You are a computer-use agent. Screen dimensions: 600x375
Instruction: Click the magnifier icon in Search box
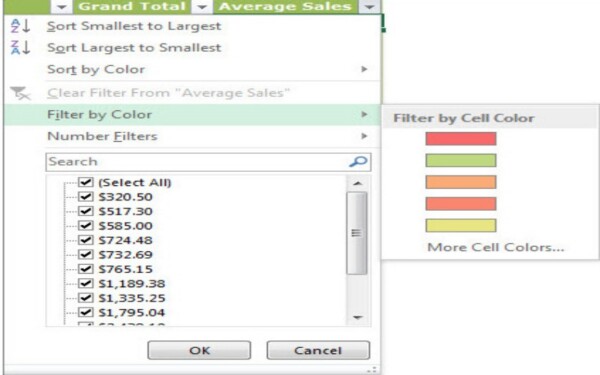[x=358, y=161]
